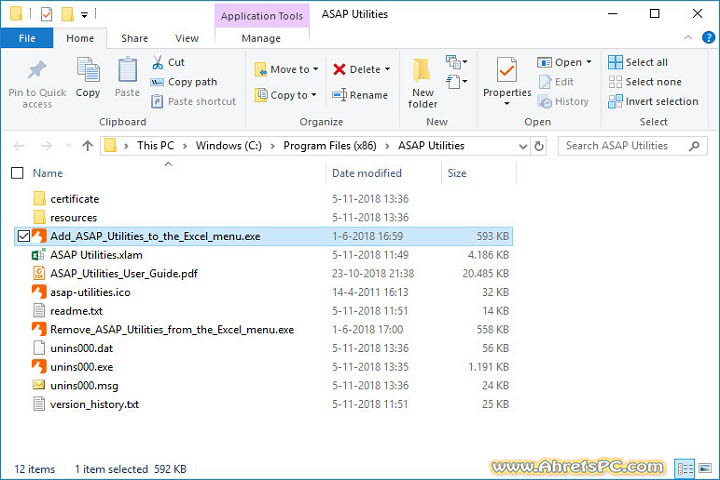The height and width of the screenshot is (480, 720).
Task: Uncheck Add_ASAP_Utilities_to_the_Excel_menu.exe checkbox
Action: (23, 236)
